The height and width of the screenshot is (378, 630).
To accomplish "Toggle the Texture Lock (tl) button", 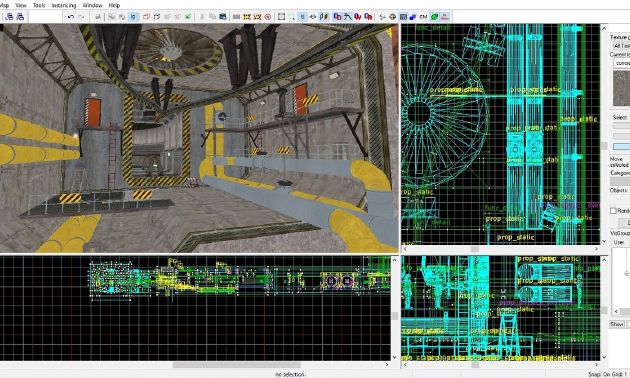I will (302, 17).
